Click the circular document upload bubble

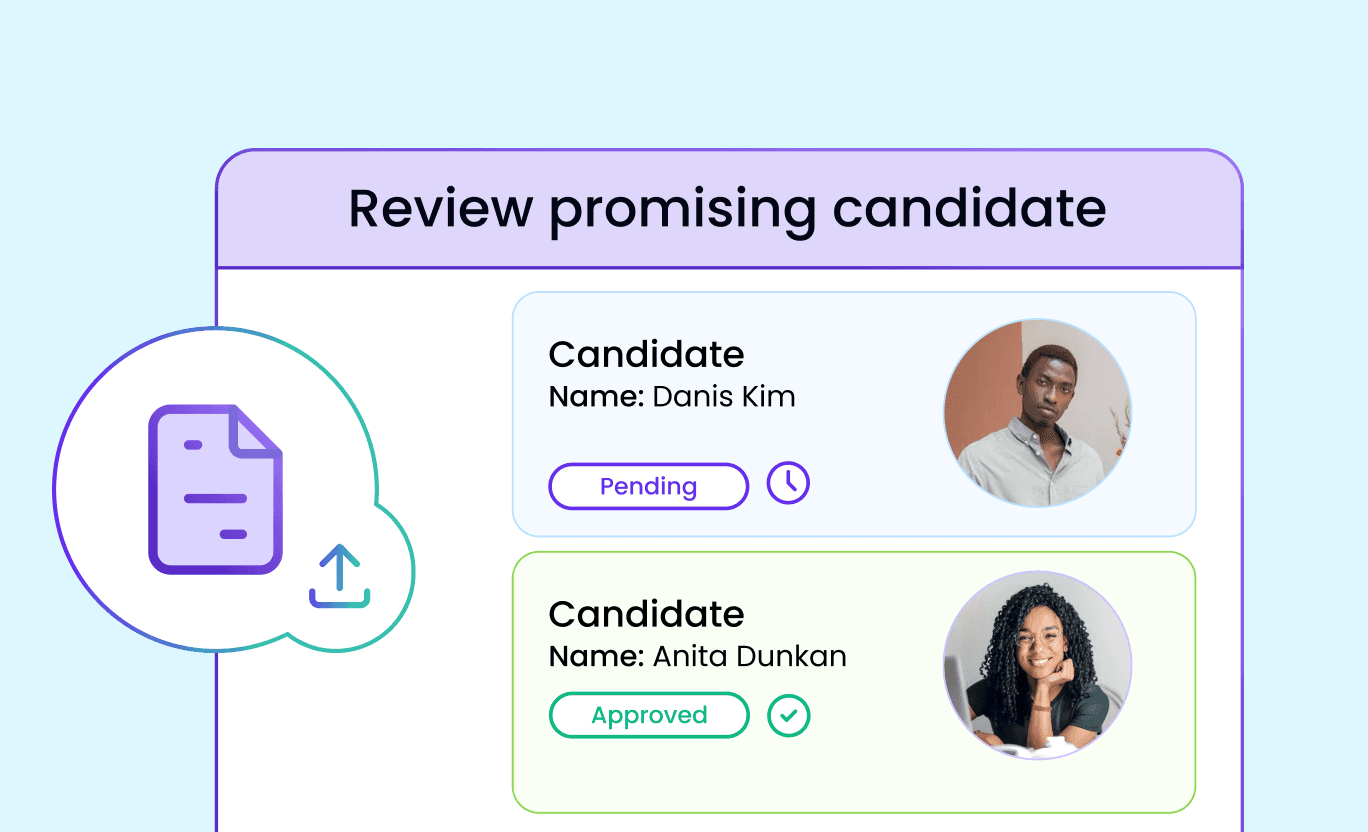click(x=233, y=490)
